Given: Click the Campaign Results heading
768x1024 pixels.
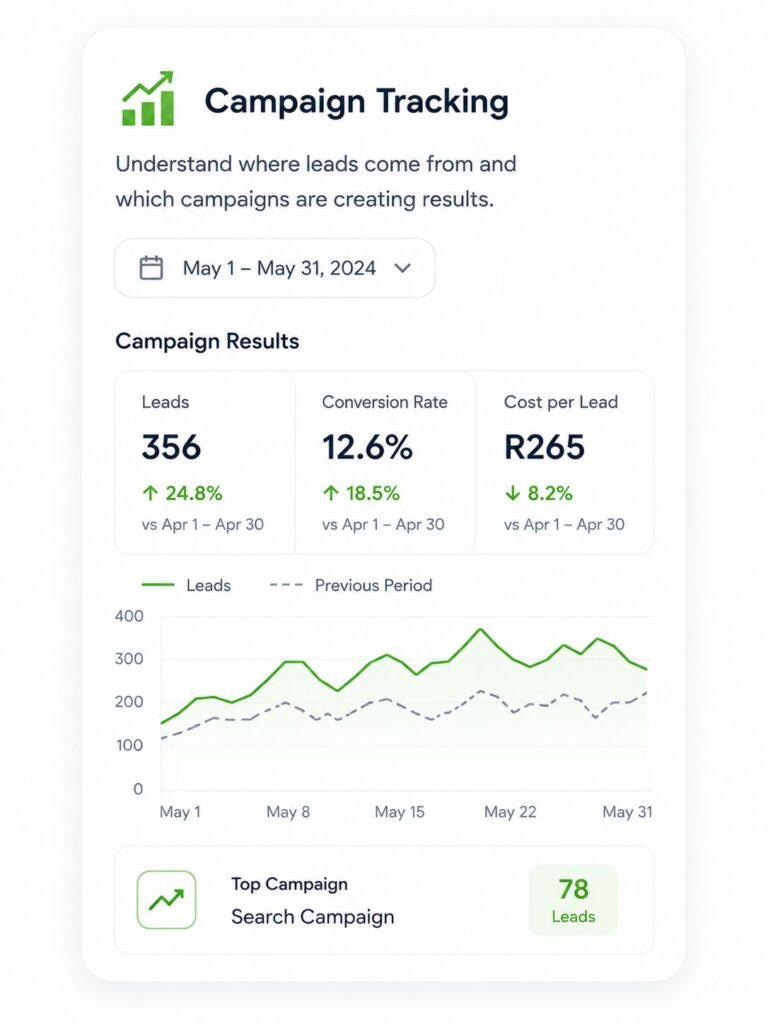Looking at the screenshot, I should tap(207, 341).
